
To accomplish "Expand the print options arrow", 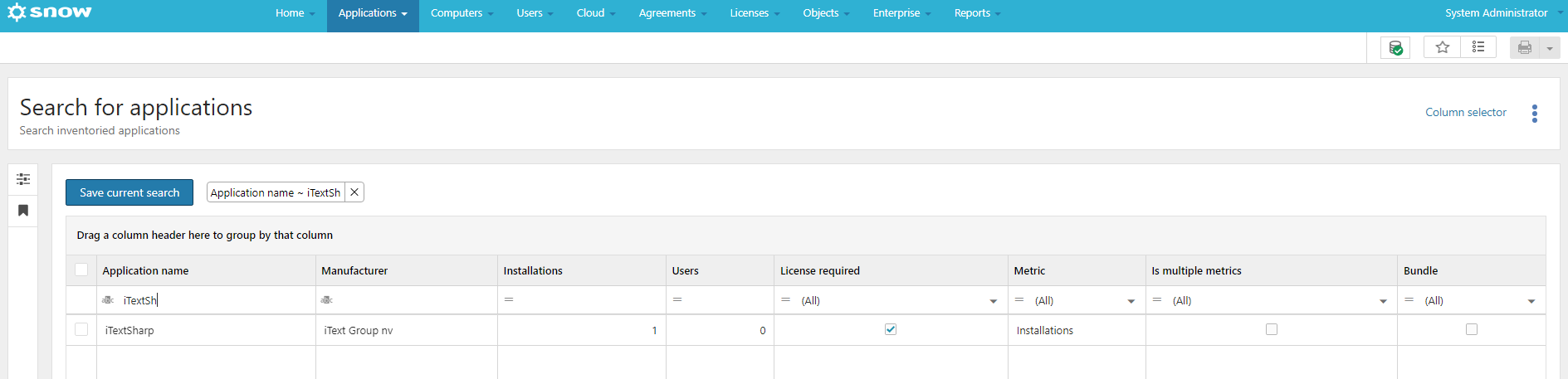I will click(1550, 48).
